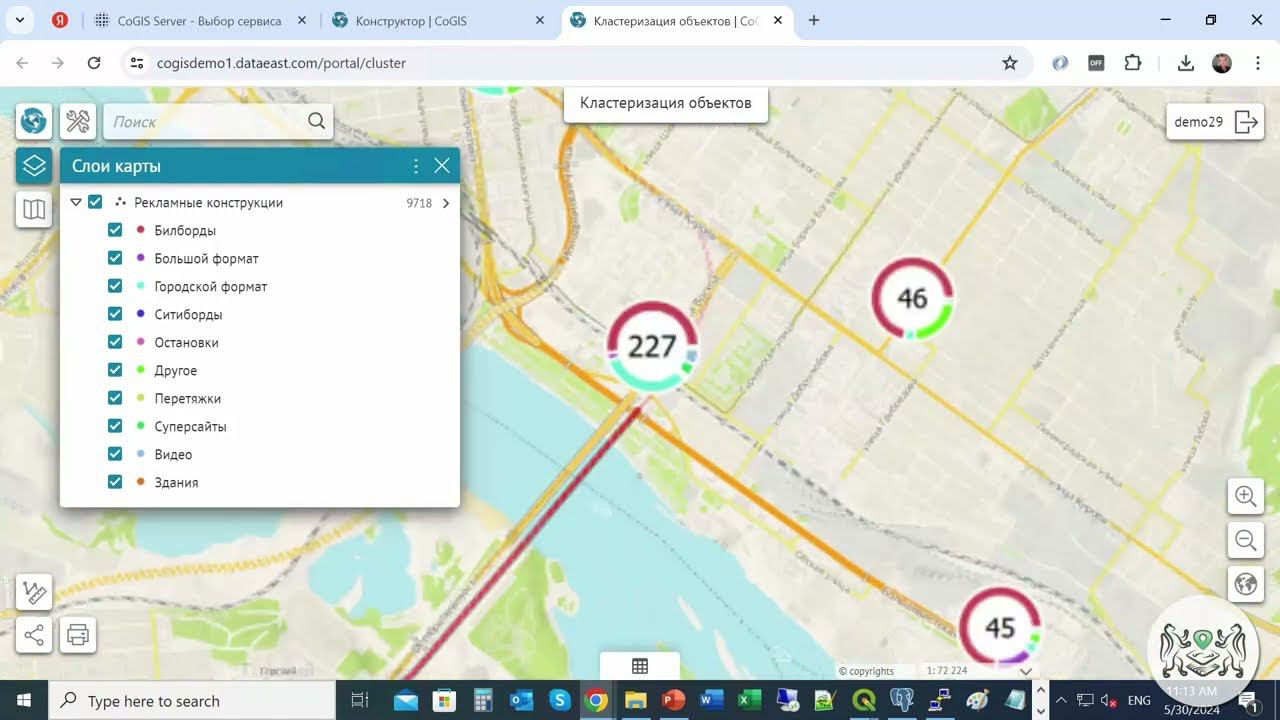Toggle the Рекламные конструкции layer checkbox
Screen dimensions: 1280x720
point(95,202)
